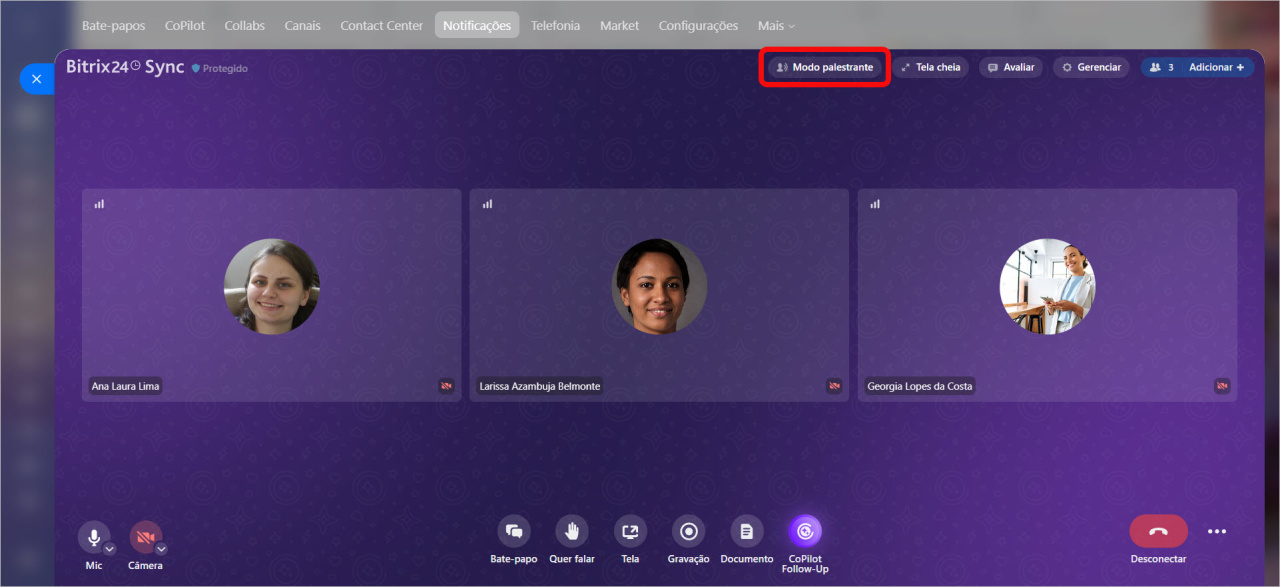
Task: Open the CoPilot tab
Action: pyautogui.click(x=185, y=25)
